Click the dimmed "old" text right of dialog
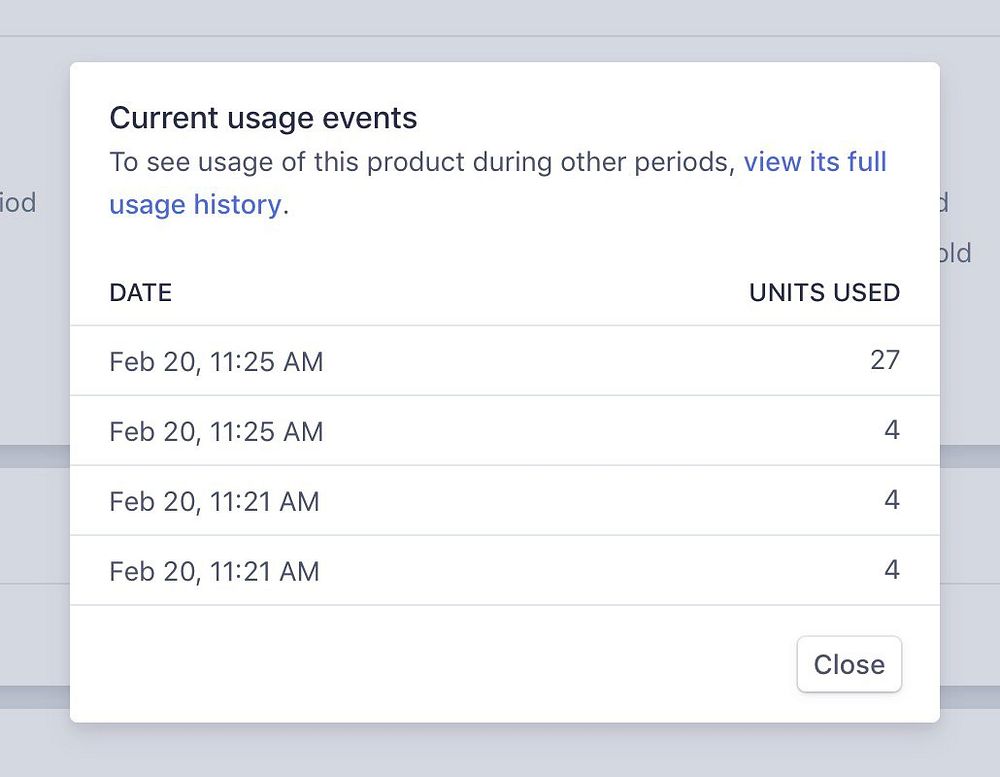1000x777 pixels. [x=956, y=253]
